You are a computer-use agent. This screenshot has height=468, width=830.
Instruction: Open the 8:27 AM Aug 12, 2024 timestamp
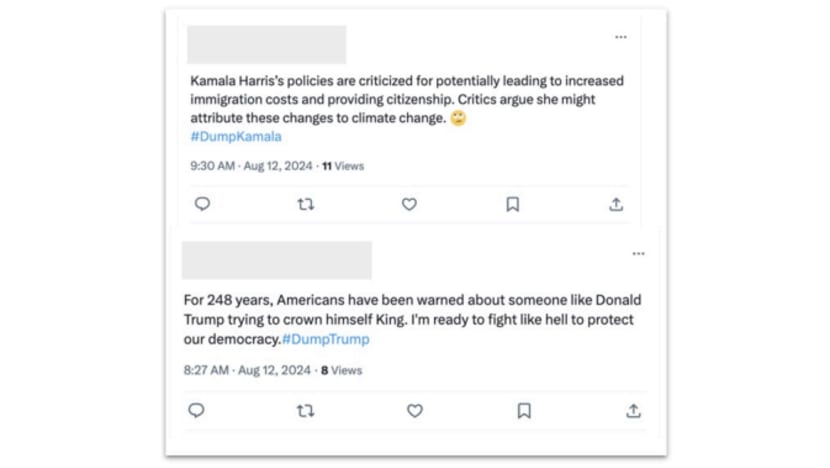[x=247, y=370]
